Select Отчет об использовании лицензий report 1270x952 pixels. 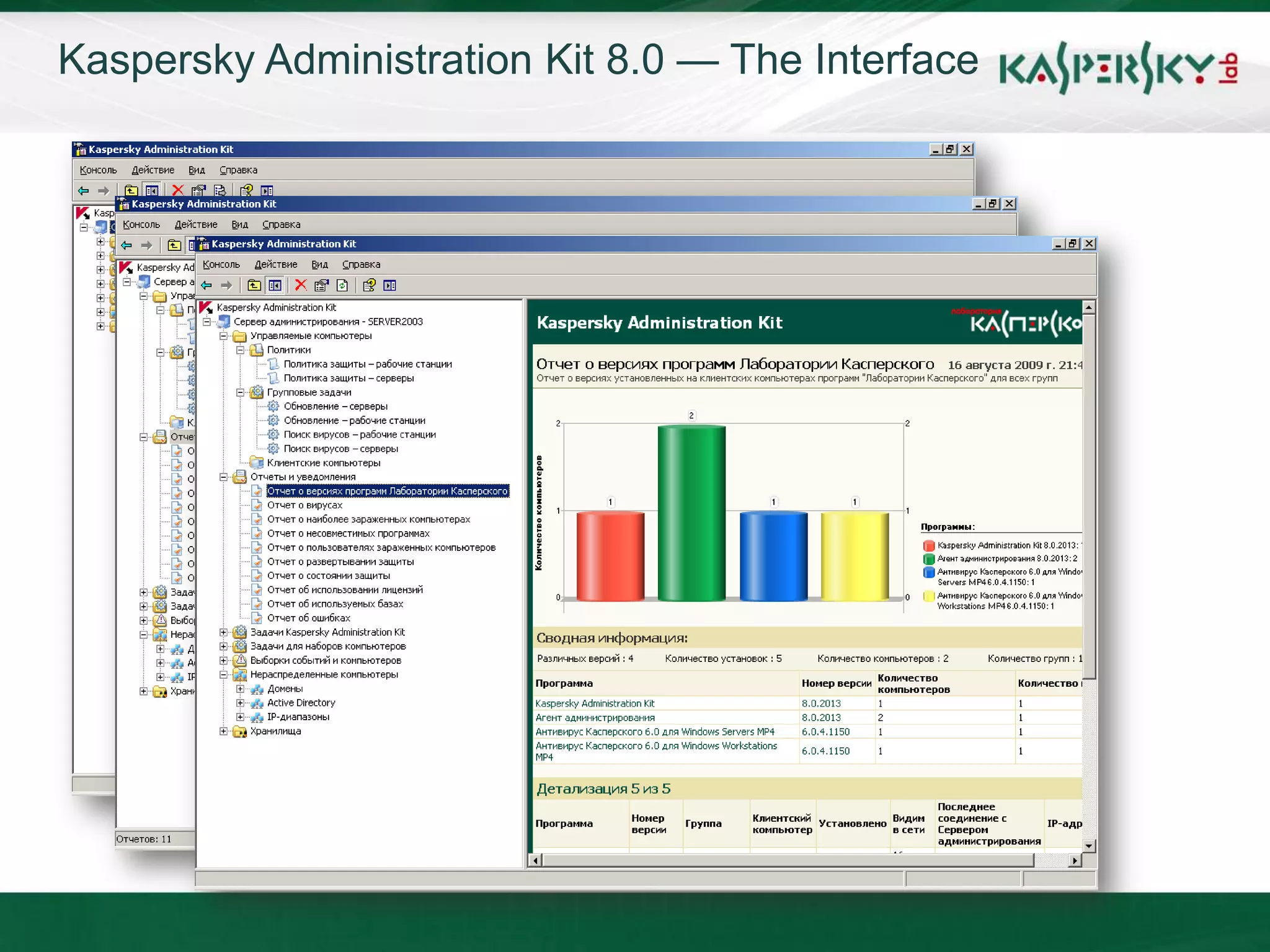pyautogui.click(x=345, y=590)
